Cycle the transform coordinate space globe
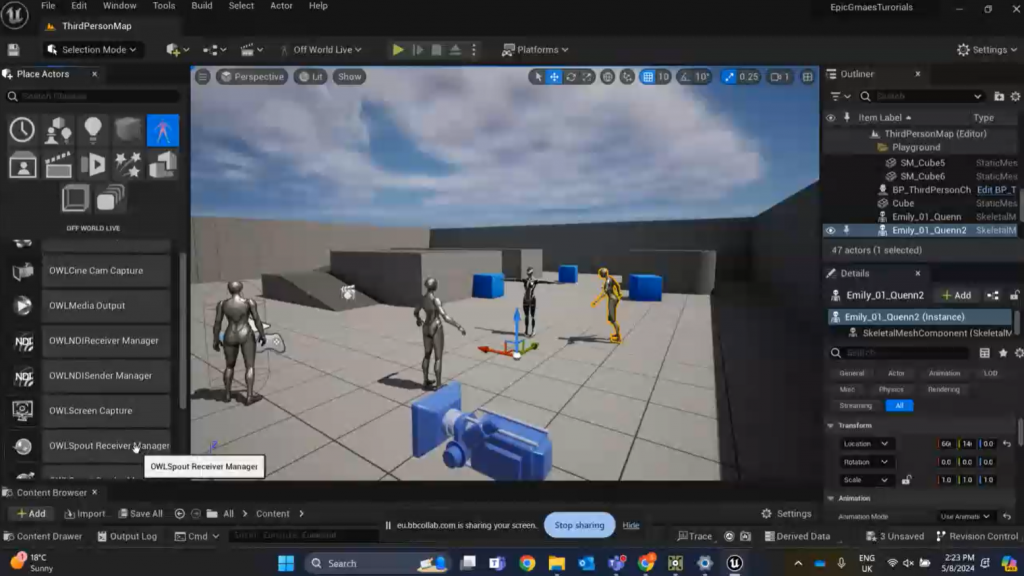The width and height of the screenshot is (1024, 576). coord(607,76)
